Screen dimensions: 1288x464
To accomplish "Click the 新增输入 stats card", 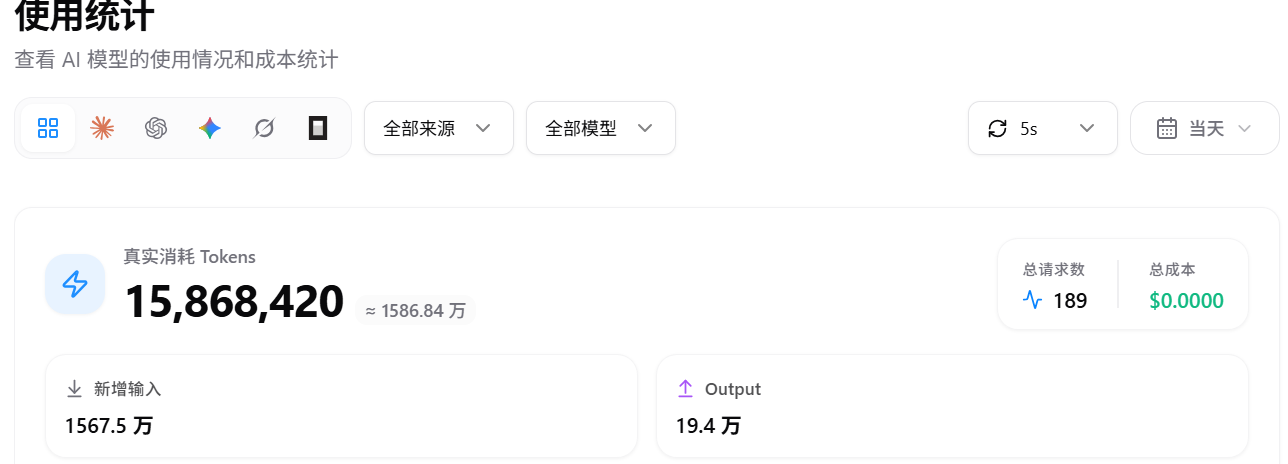I will click(342, 406).
